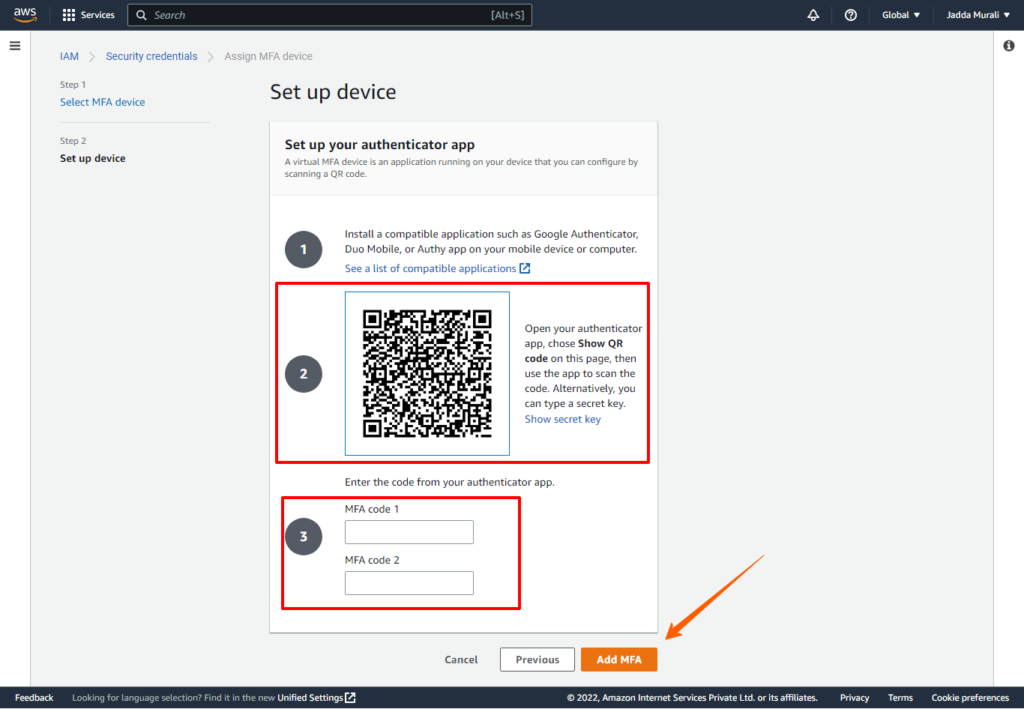Select the 'Set up device' page heading
Screen dimensions: 1024x709
click(333, 92)
